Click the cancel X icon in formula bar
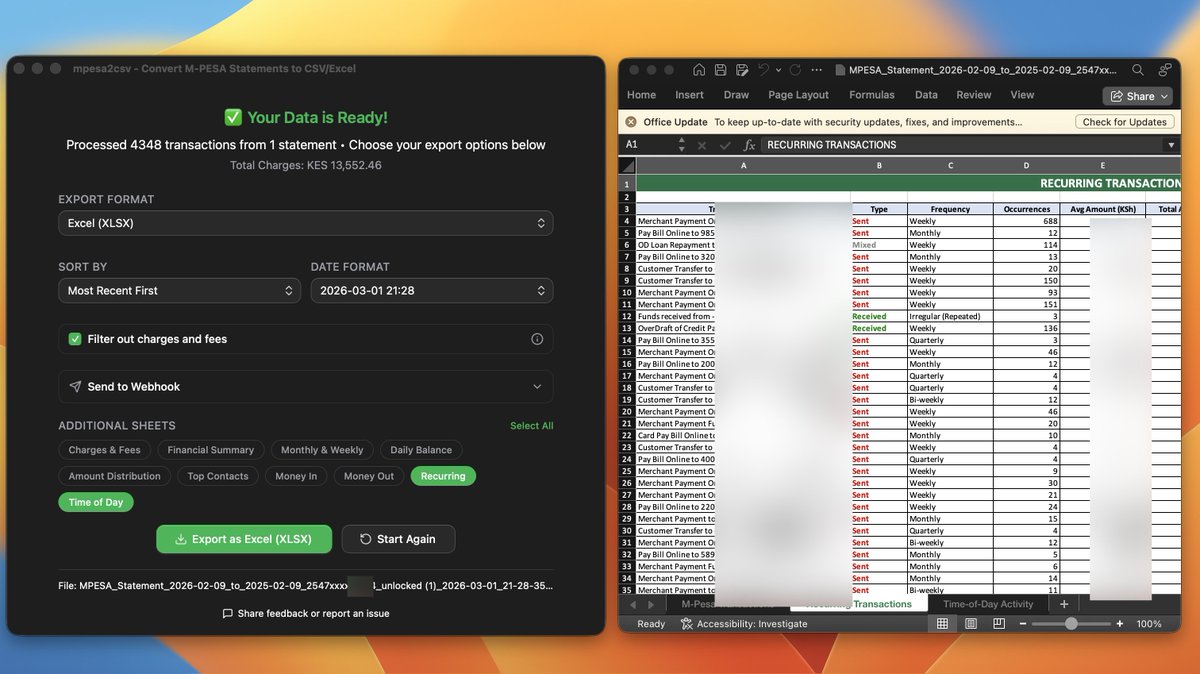Image resolution: width=1200 pixels, height=674 pixels. click(x=702, y=145)
